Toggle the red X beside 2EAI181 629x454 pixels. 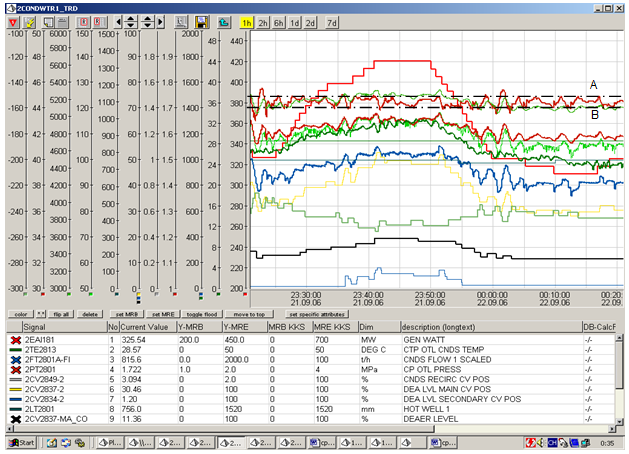point(16,341)
